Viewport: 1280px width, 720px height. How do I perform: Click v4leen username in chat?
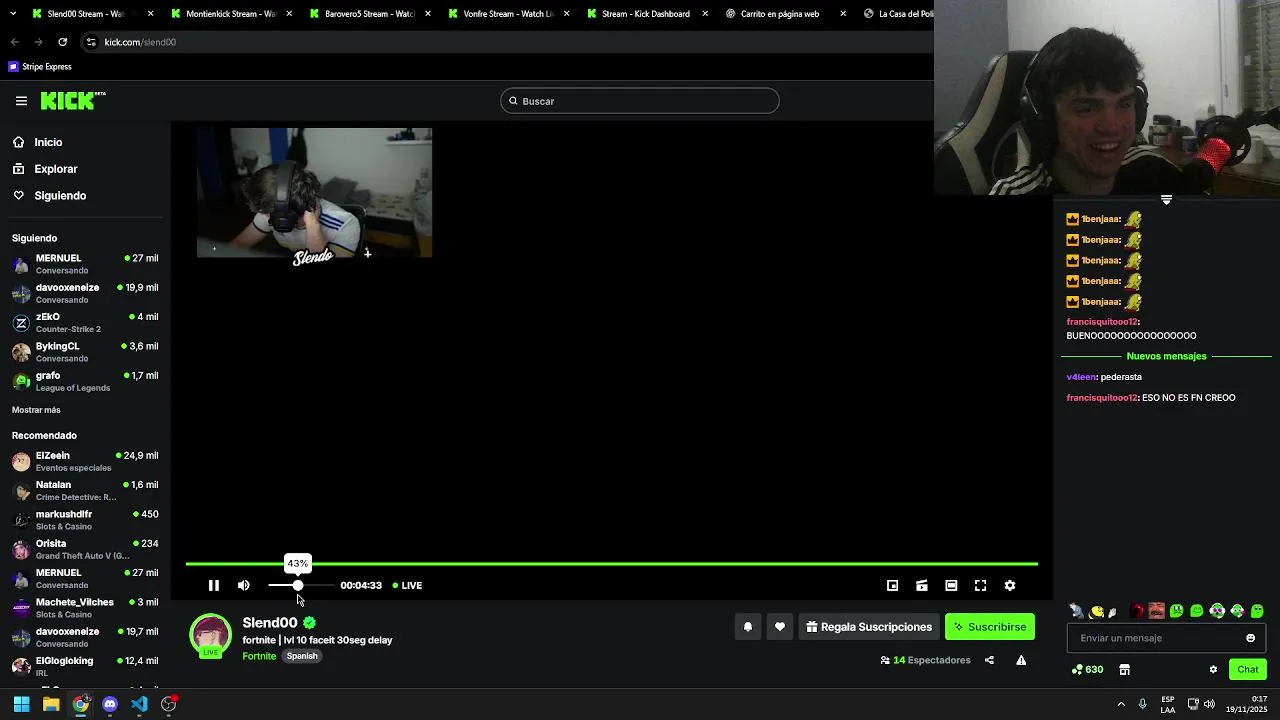(x=1082, y=377)
